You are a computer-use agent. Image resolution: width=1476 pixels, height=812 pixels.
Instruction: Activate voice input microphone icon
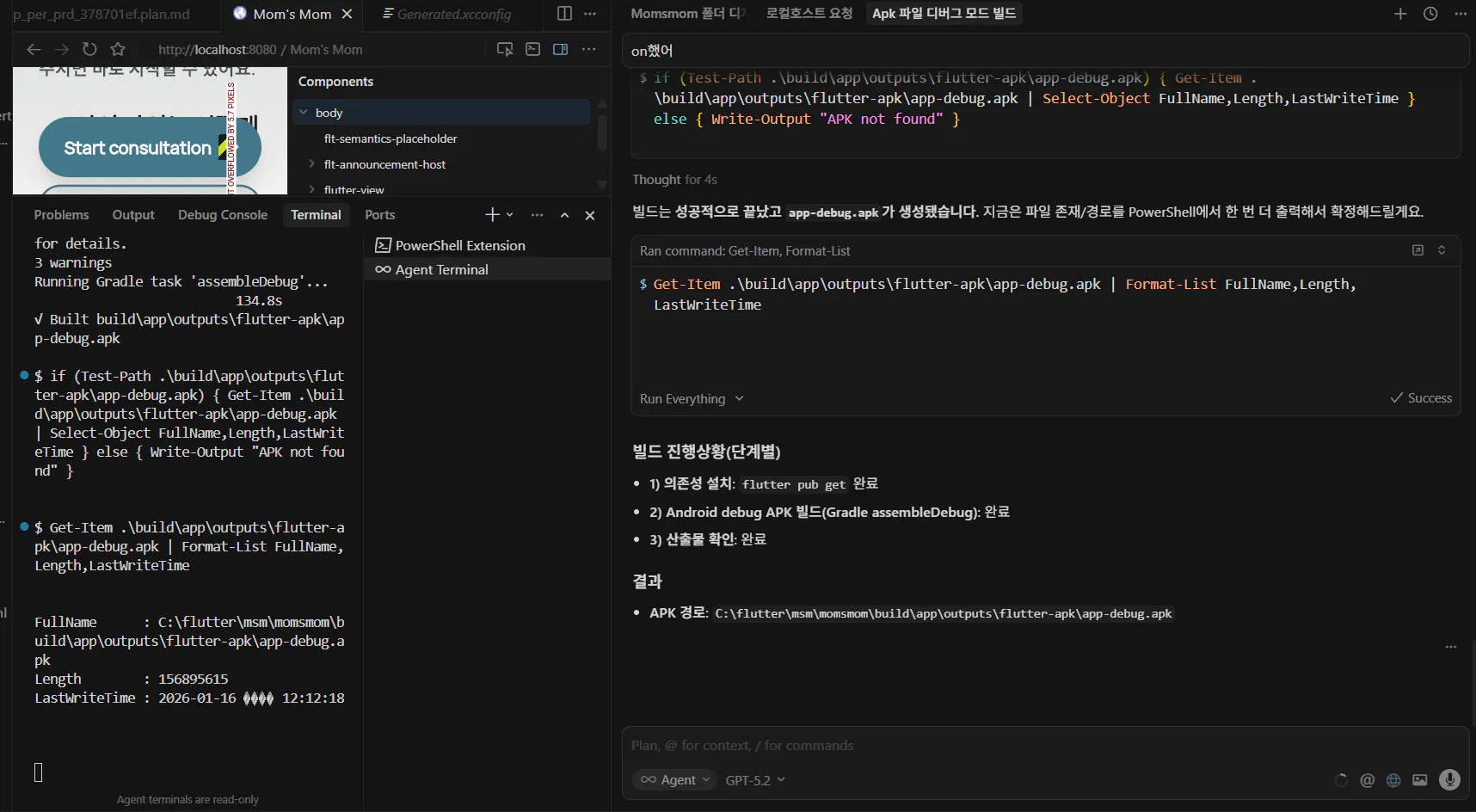pyautogui.click(x=1449, y=779)
